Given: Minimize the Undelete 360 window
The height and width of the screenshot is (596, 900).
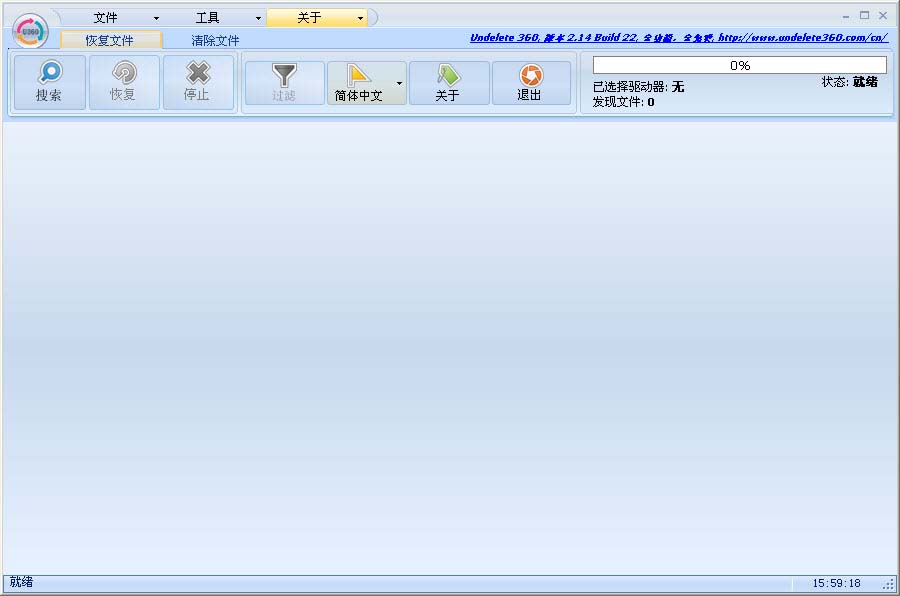Looking at the screenshot, I should 846,15.
